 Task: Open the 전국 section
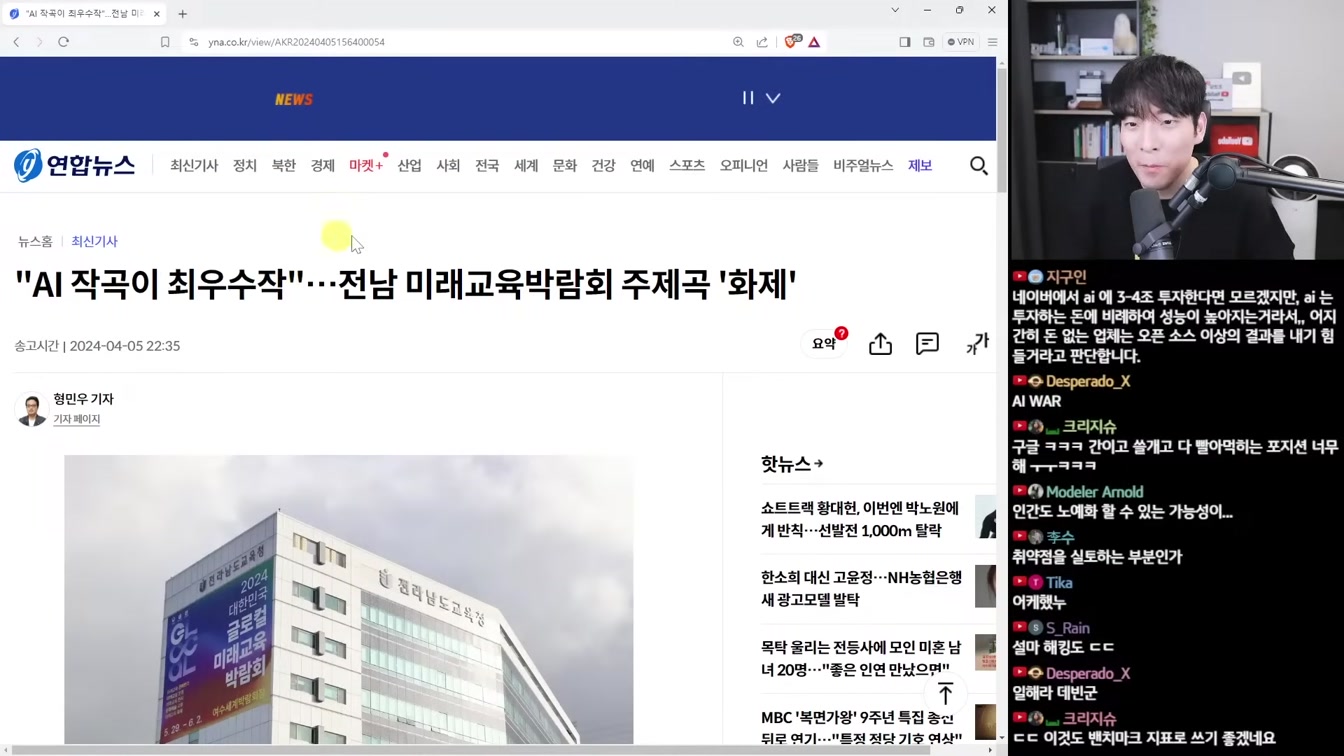(x=487, y=165)
